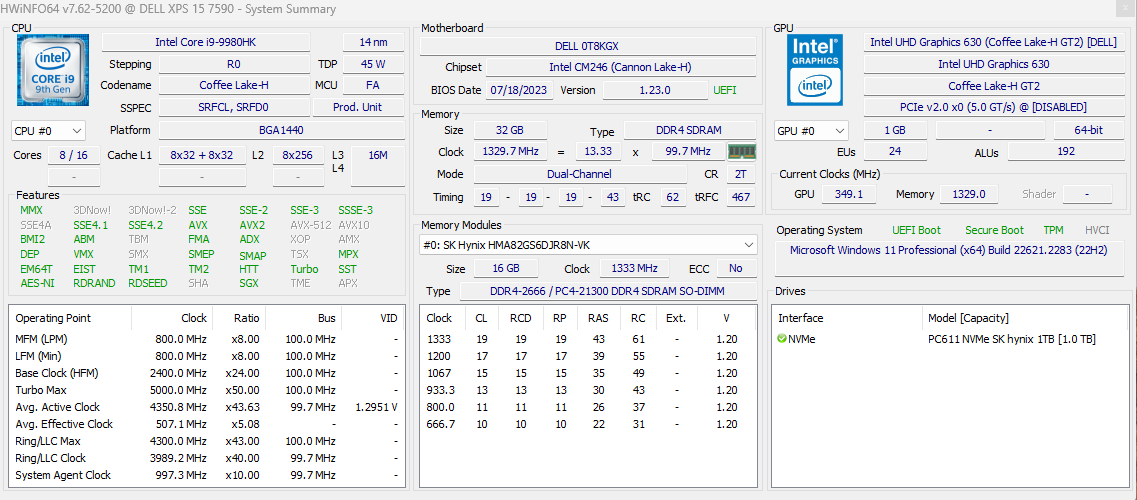Click the GPU clock 349.1 value
This screenshot has height=500, width=1137.
click(x=849, y=194)
